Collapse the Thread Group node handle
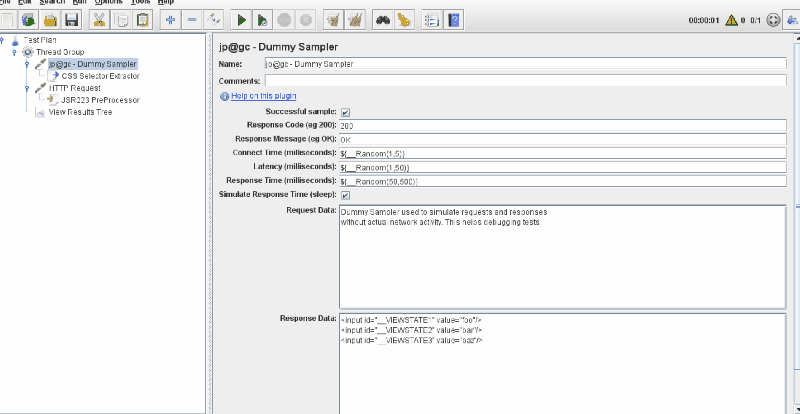The image size is (800, 414). (x=14, y=52)
